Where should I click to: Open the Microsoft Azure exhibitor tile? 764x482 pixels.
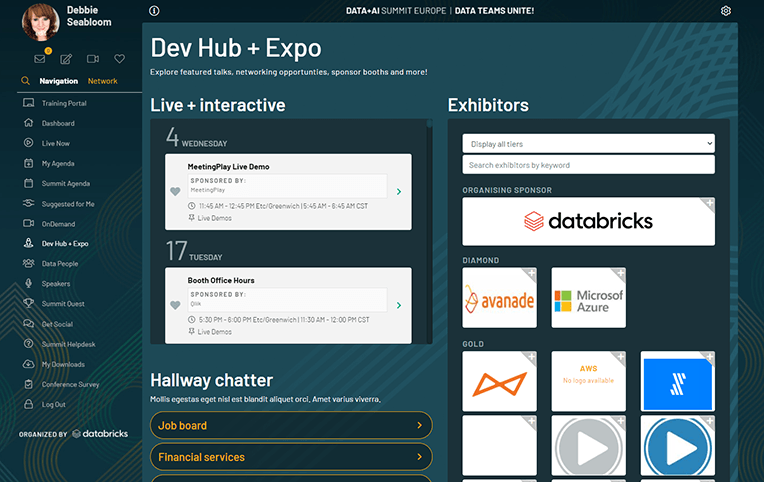pos(588,298)
